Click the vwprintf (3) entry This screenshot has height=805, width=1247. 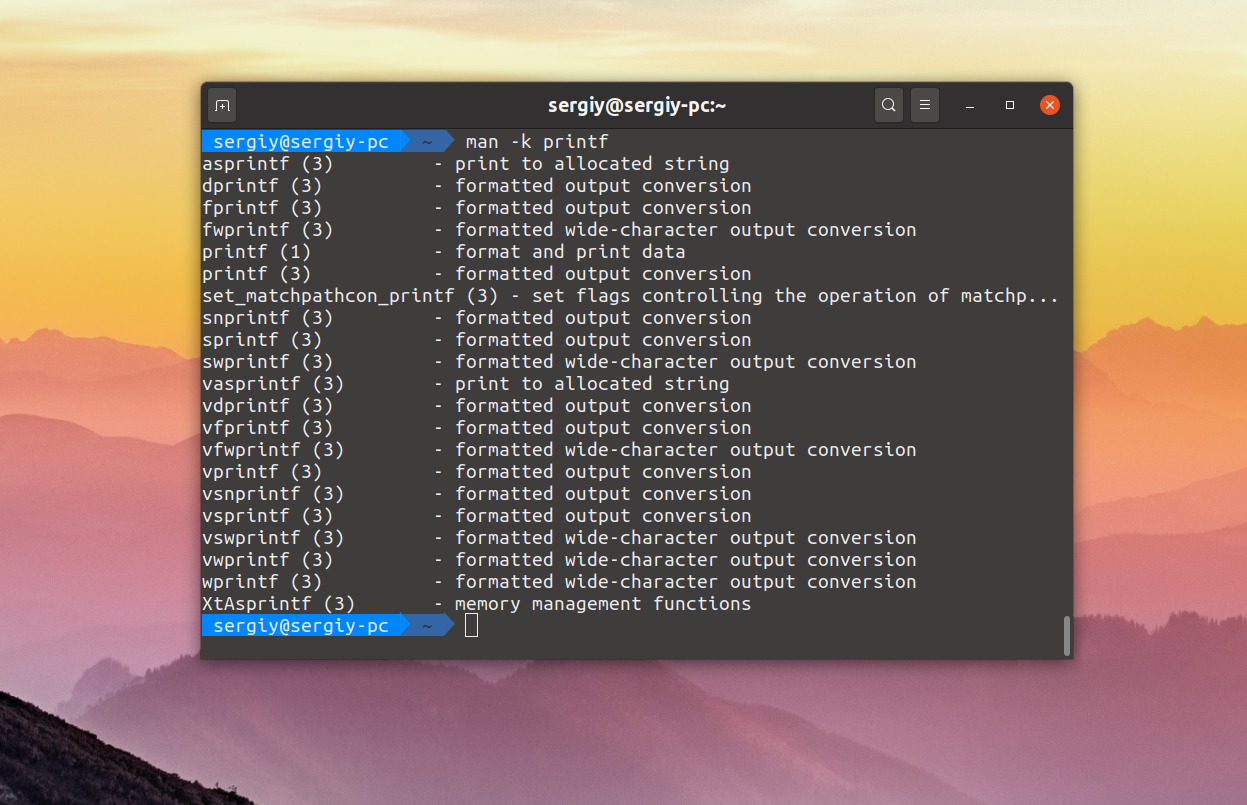267,560
